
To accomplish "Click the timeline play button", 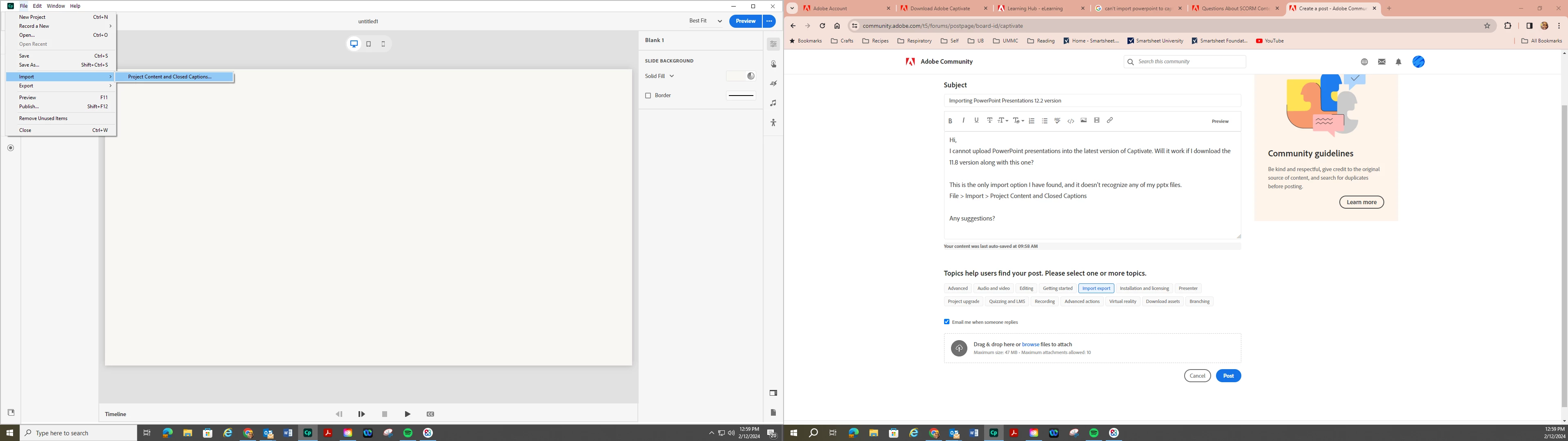I will 407,414.
